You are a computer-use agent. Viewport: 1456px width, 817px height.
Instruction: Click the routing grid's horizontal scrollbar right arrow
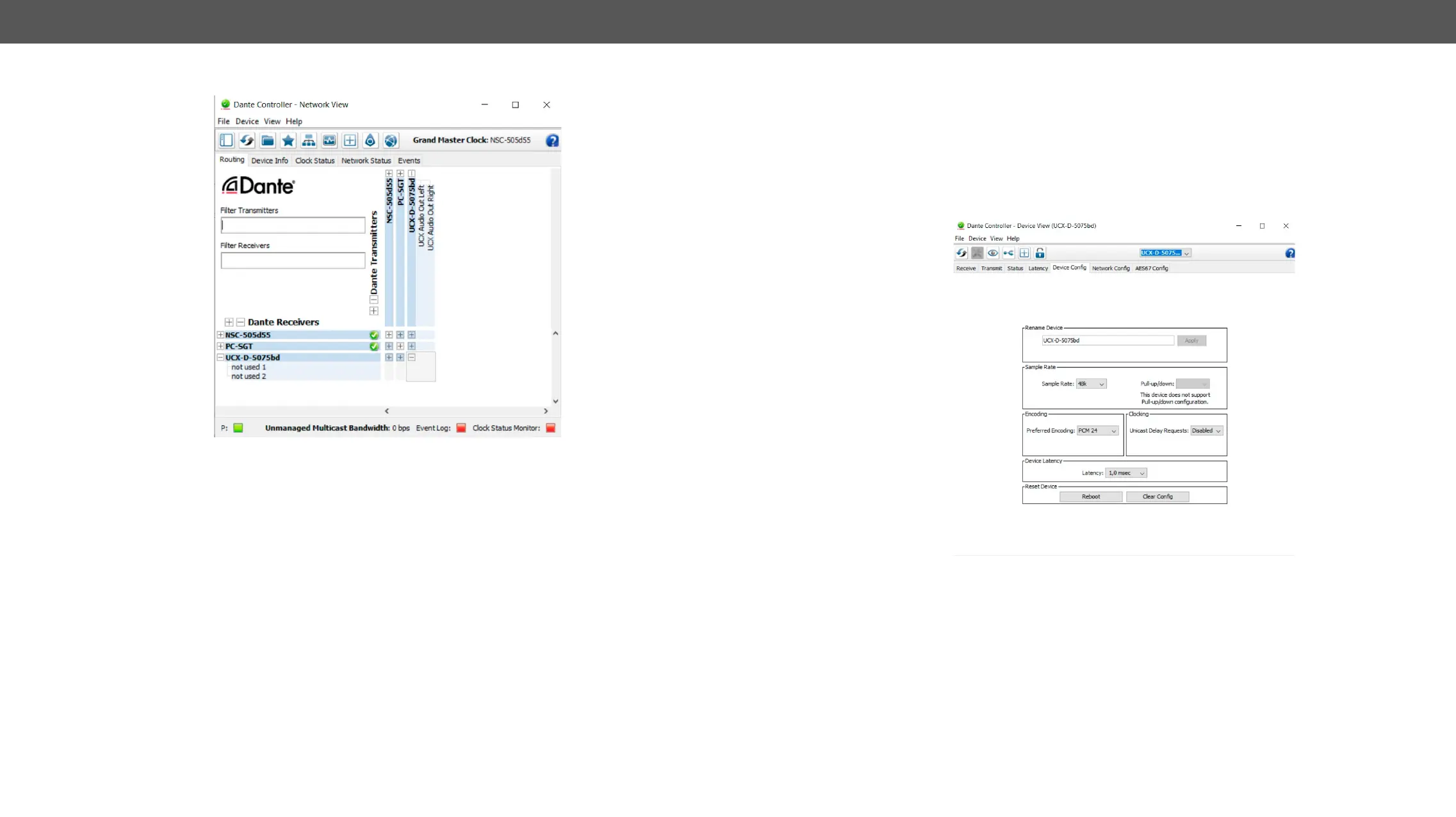point(546,411)
